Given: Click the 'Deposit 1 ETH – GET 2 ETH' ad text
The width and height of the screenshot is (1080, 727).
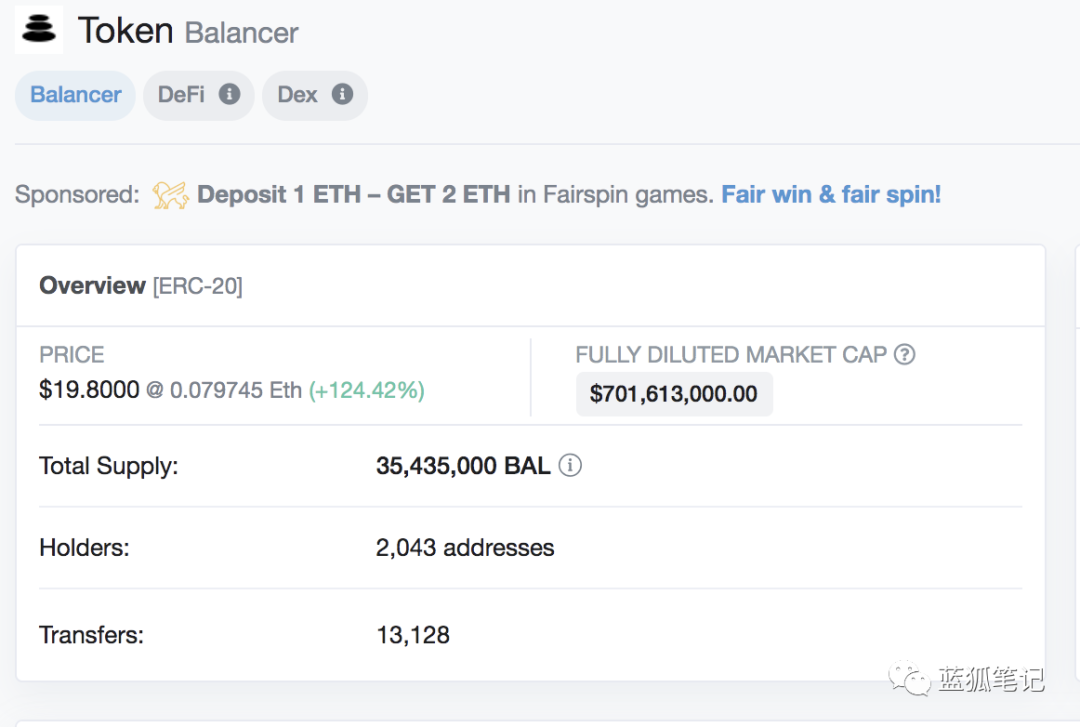Looking at the screenshot, I should pos(353,194).
